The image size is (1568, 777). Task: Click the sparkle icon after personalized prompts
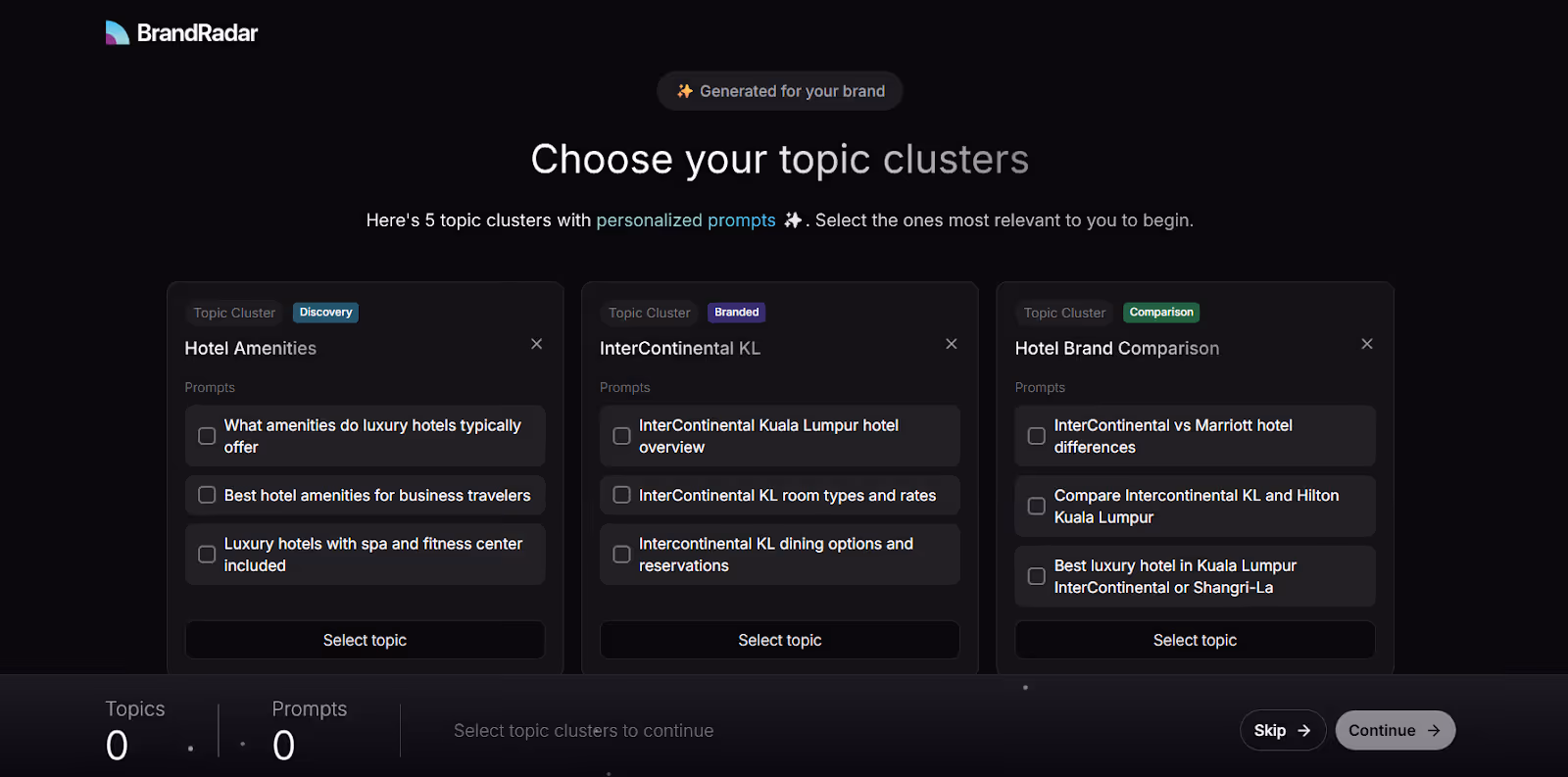(x=792, y=219)
